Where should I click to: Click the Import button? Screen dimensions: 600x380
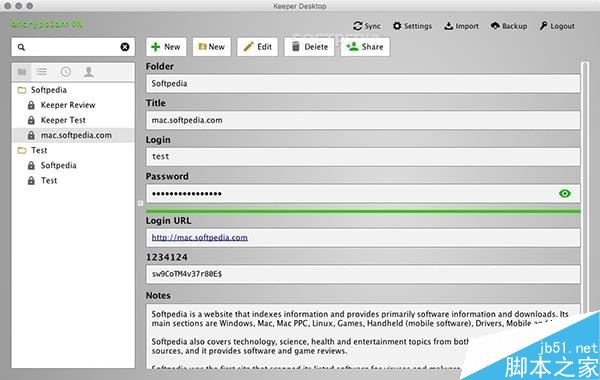tap(461, 26)
